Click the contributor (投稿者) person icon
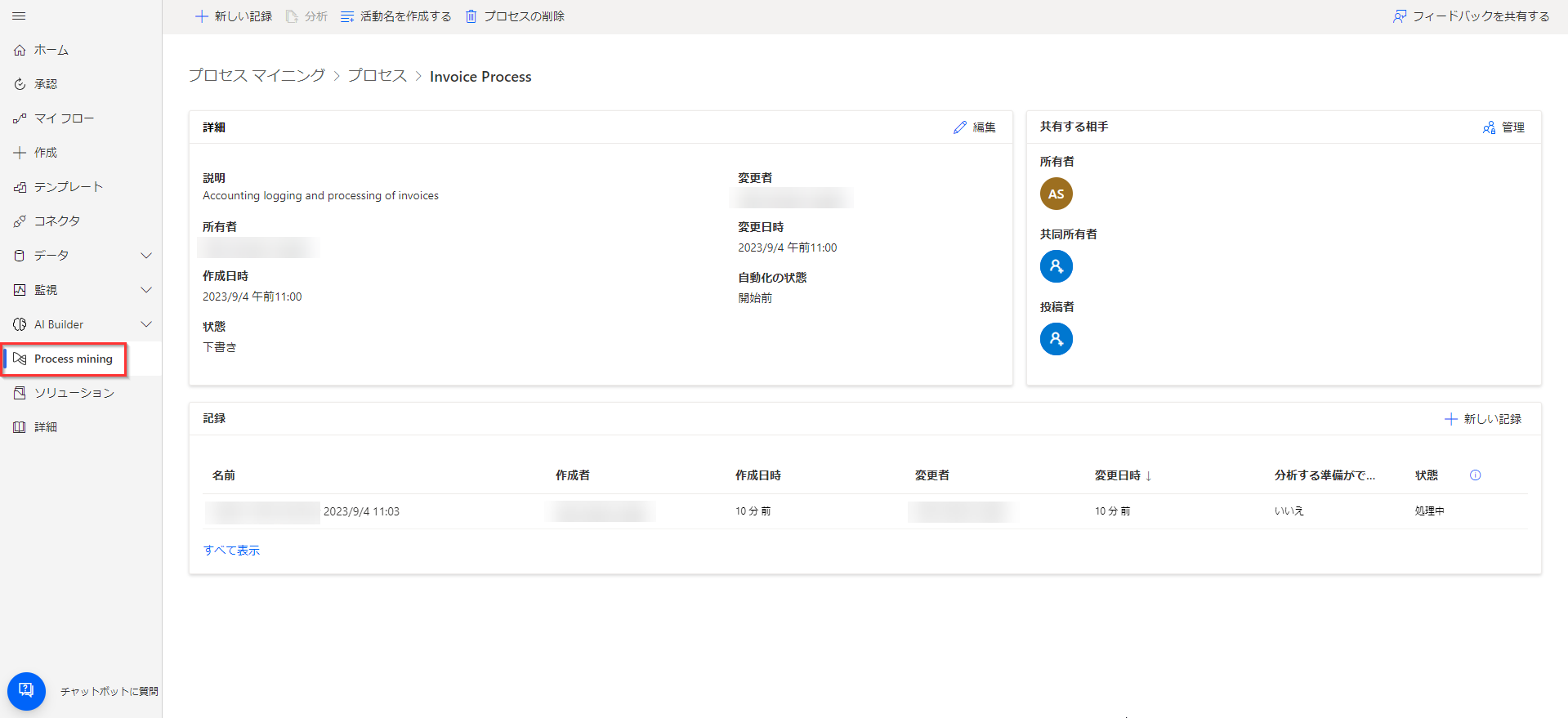 [x=1056, y=339]
